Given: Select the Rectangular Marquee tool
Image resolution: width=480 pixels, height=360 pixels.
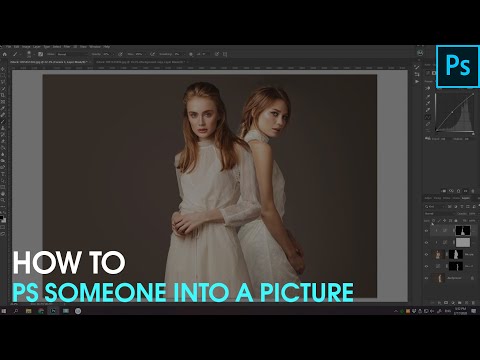Looking at the screenshot, I should (3, 76).
